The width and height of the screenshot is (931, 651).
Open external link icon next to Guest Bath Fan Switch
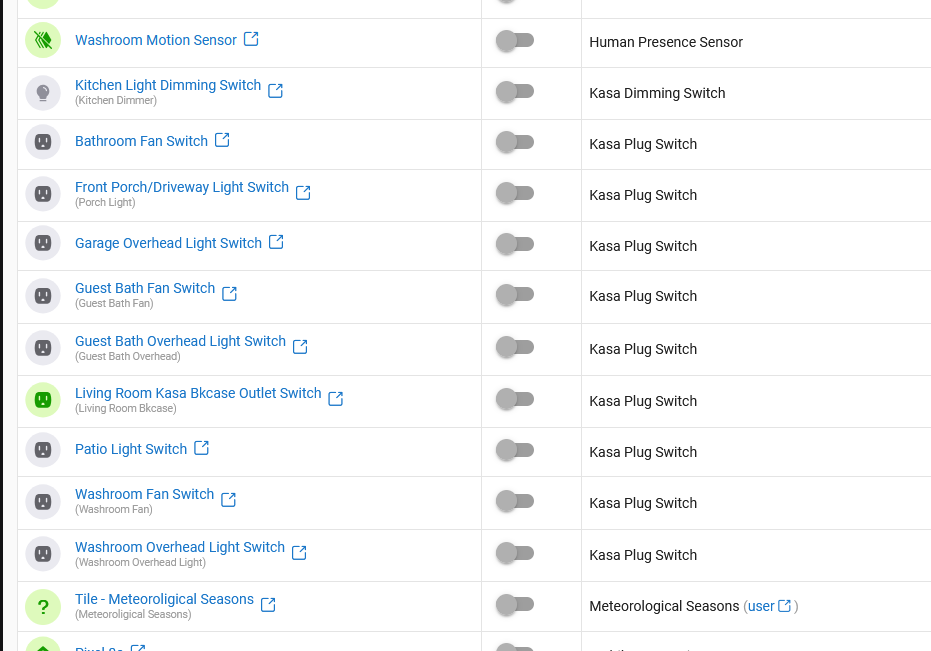click(229, 293)
